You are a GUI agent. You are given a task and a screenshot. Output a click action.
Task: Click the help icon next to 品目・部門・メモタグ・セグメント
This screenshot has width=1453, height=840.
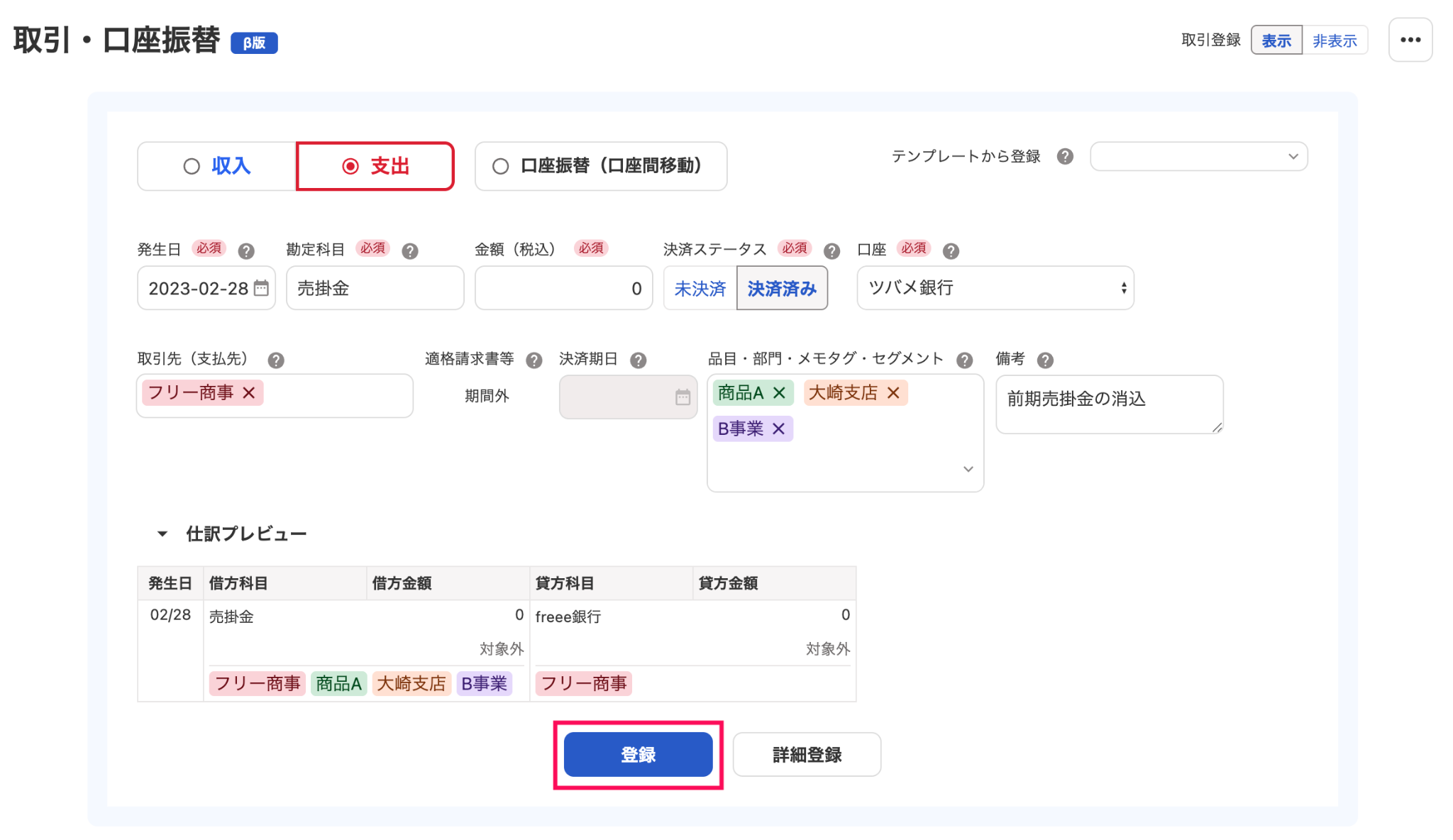click(964, 360)
